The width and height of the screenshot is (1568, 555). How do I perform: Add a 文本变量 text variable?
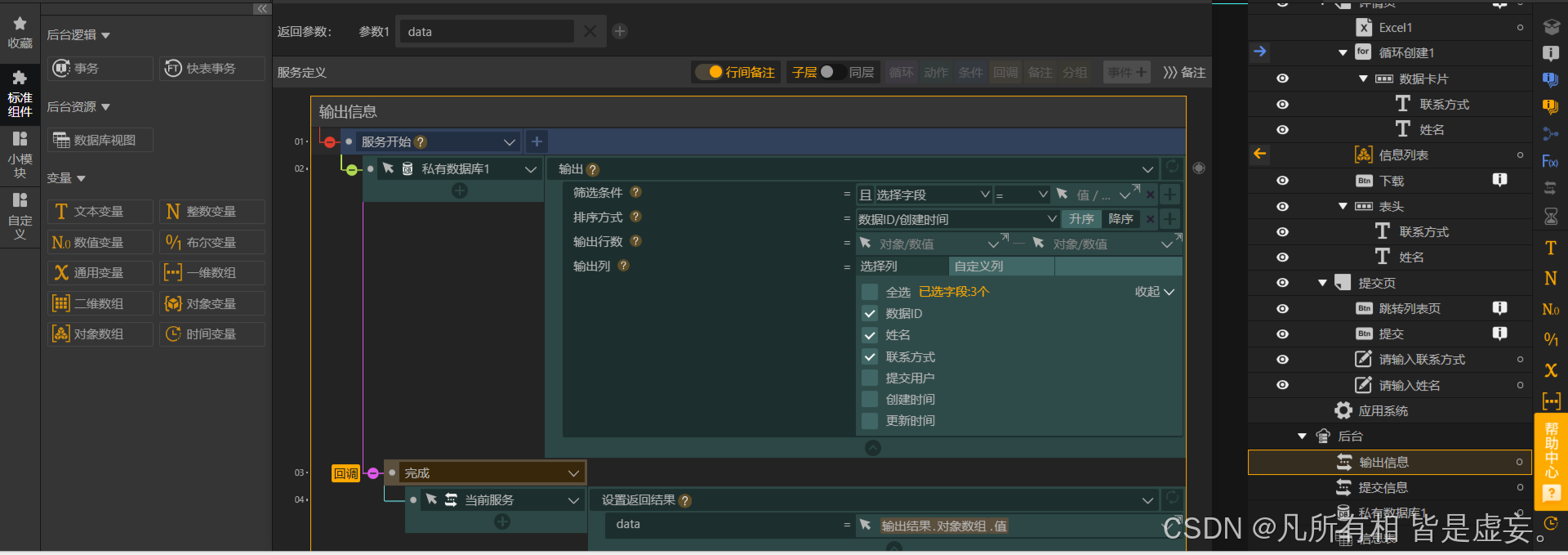pyautogui.click(x=100, y=212)
